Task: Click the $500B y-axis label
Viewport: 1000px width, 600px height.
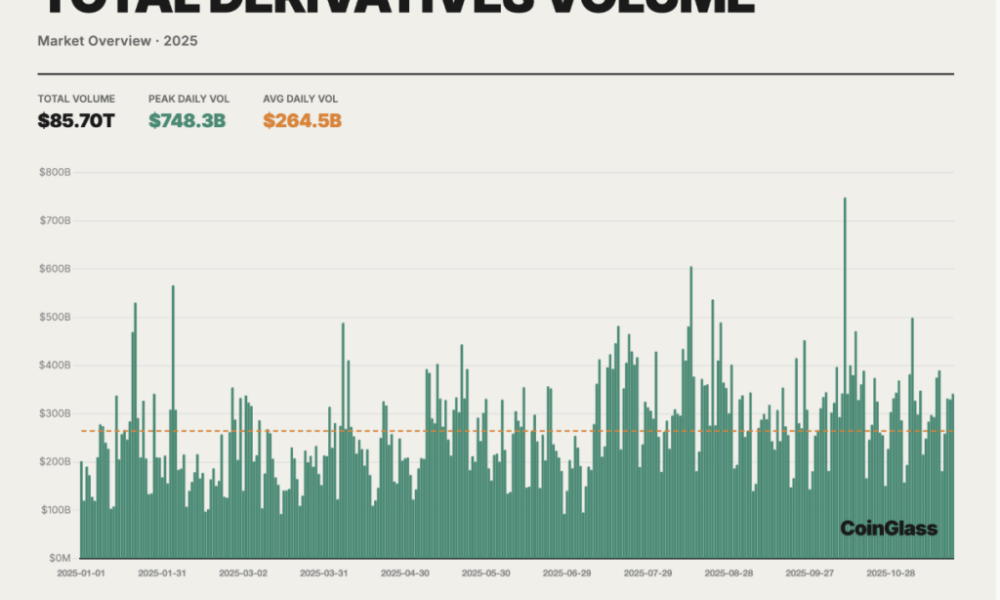Action: point(55,317)
